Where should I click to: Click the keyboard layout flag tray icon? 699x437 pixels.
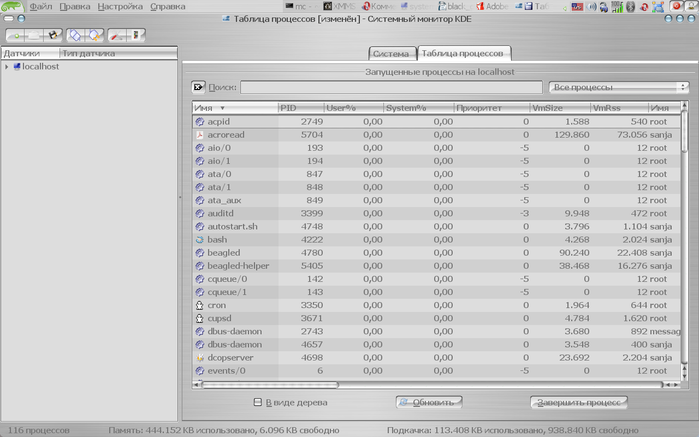click(x=577, y=7)
